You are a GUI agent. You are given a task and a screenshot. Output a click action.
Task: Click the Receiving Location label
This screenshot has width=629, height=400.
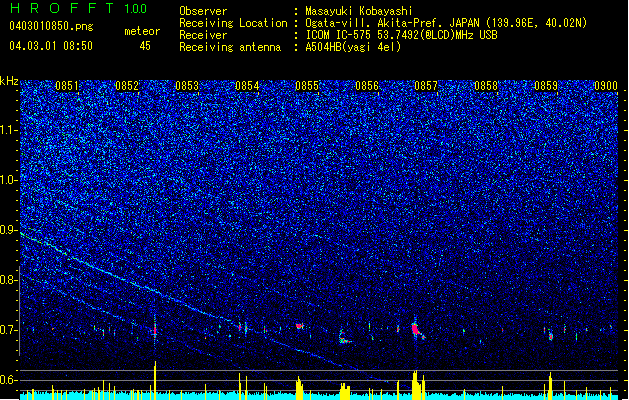pos(233,23)
